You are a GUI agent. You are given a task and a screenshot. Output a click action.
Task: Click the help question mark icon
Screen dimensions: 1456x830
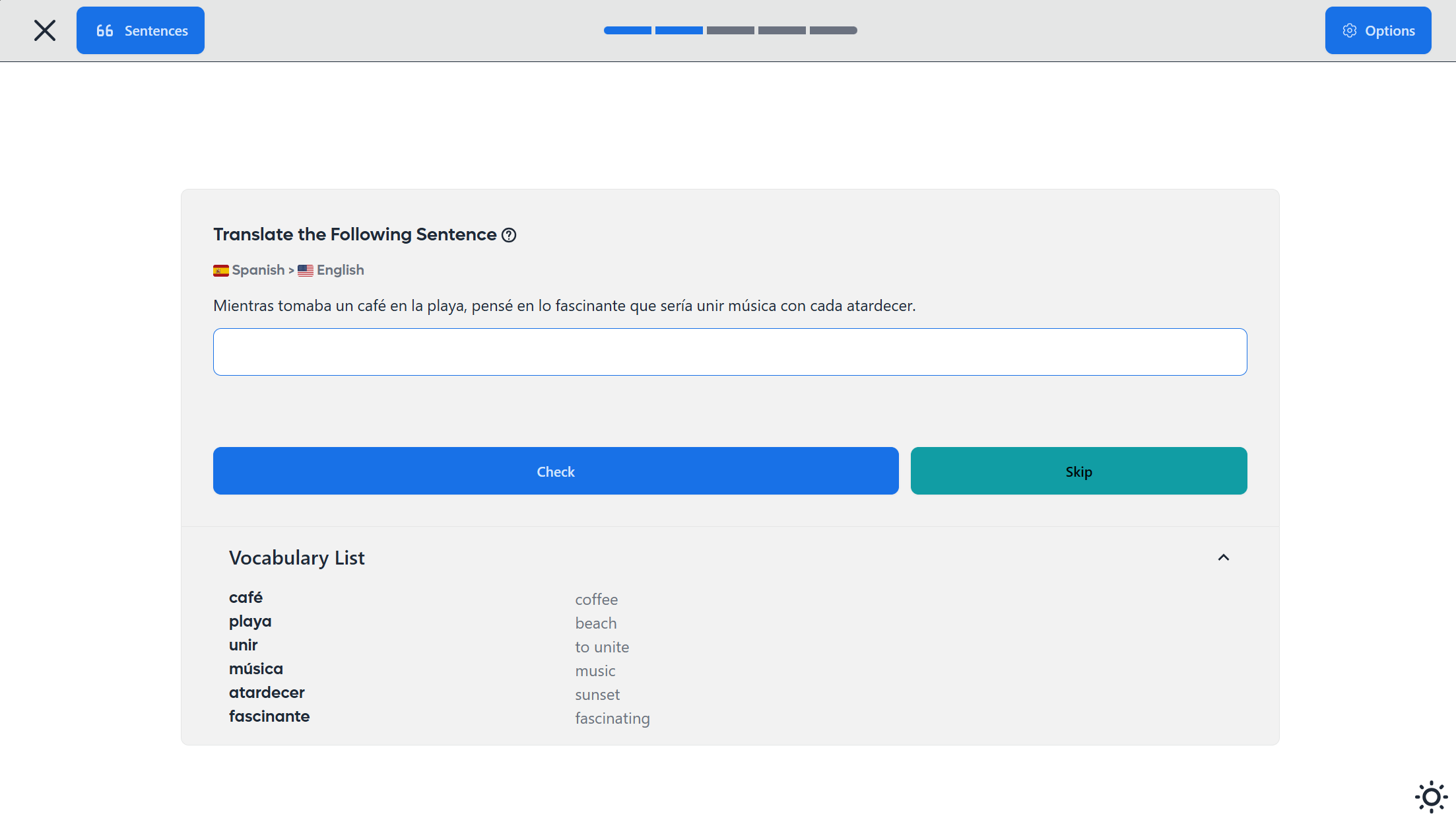click(509, 235)
